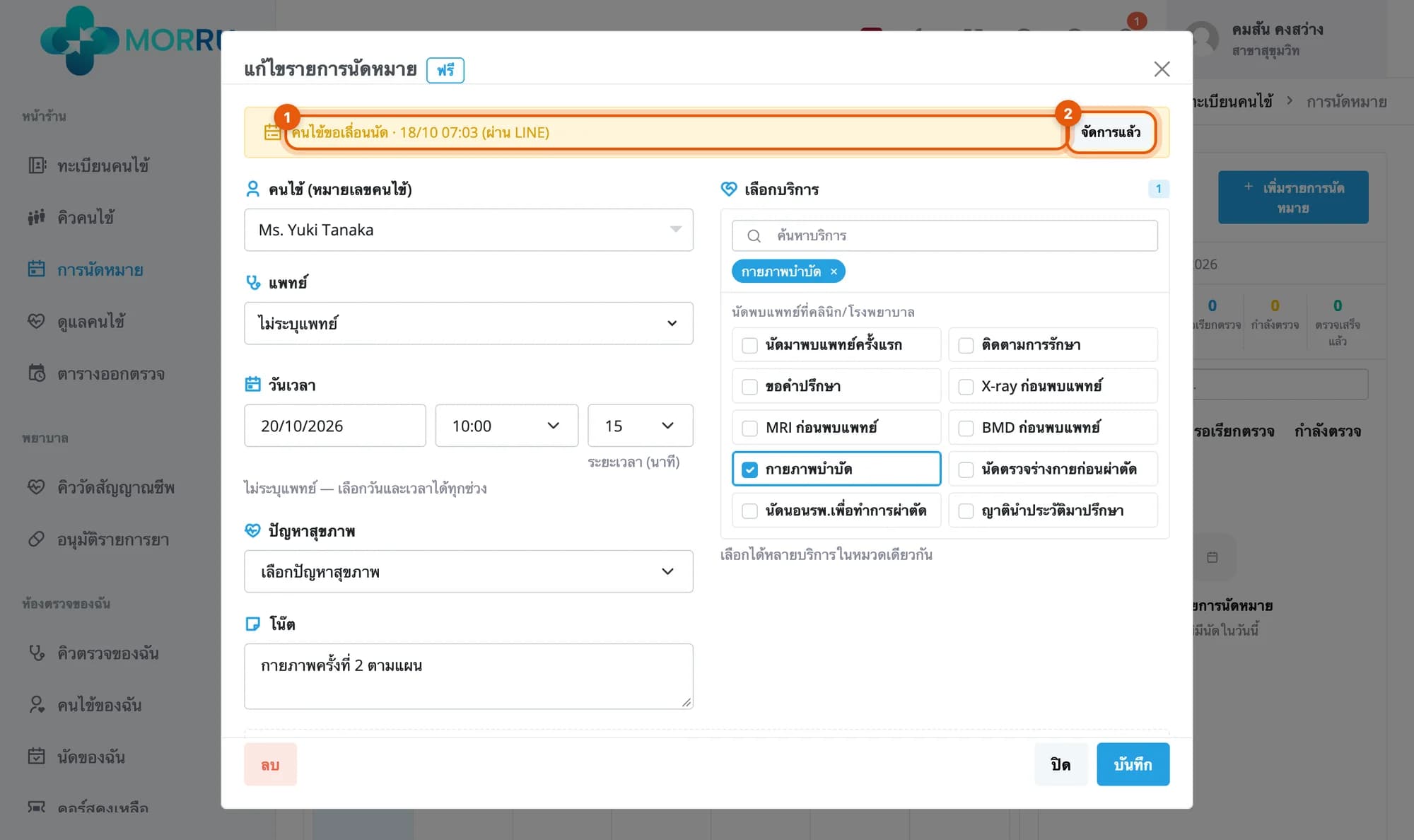Click the note textarea
The width and height of the screenshot is (1414, 840).
pyautogui.click(x=469, y=676)
